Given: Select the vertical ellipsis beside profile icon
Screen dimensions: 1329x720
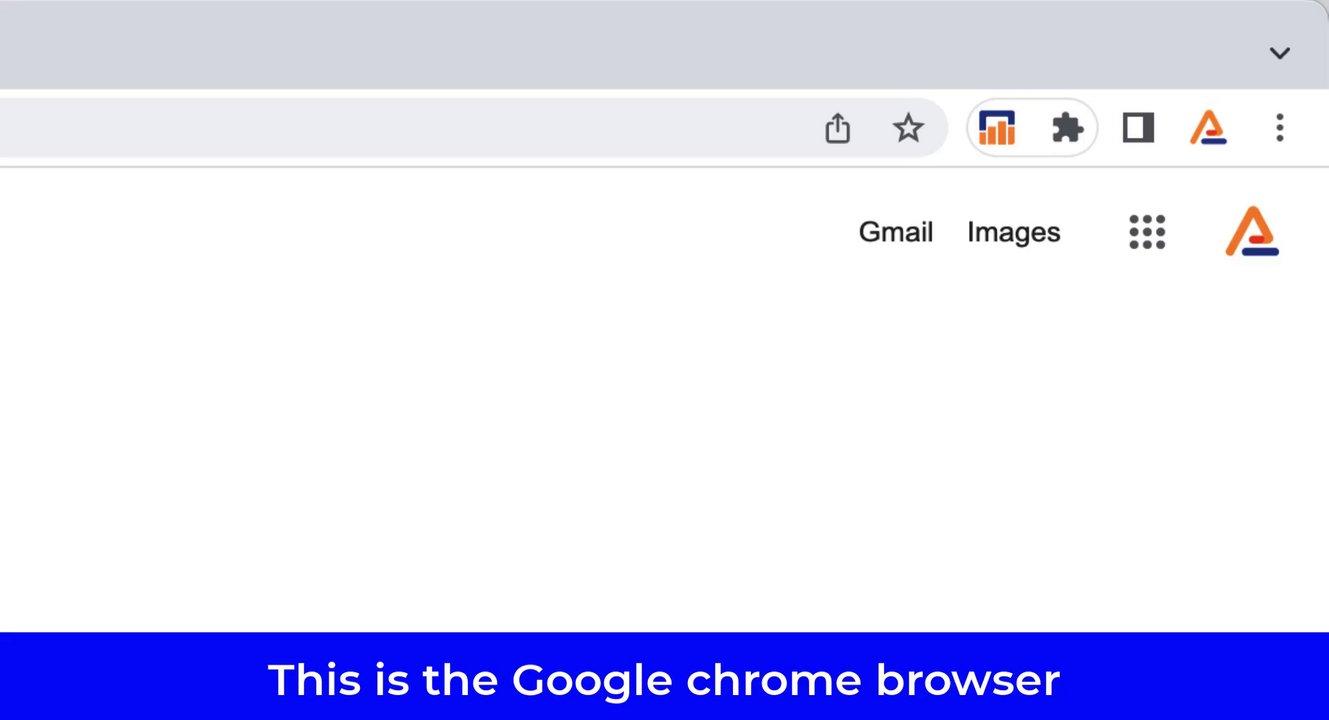Looking at the screenshot, I should click(x=1279, y=128).
